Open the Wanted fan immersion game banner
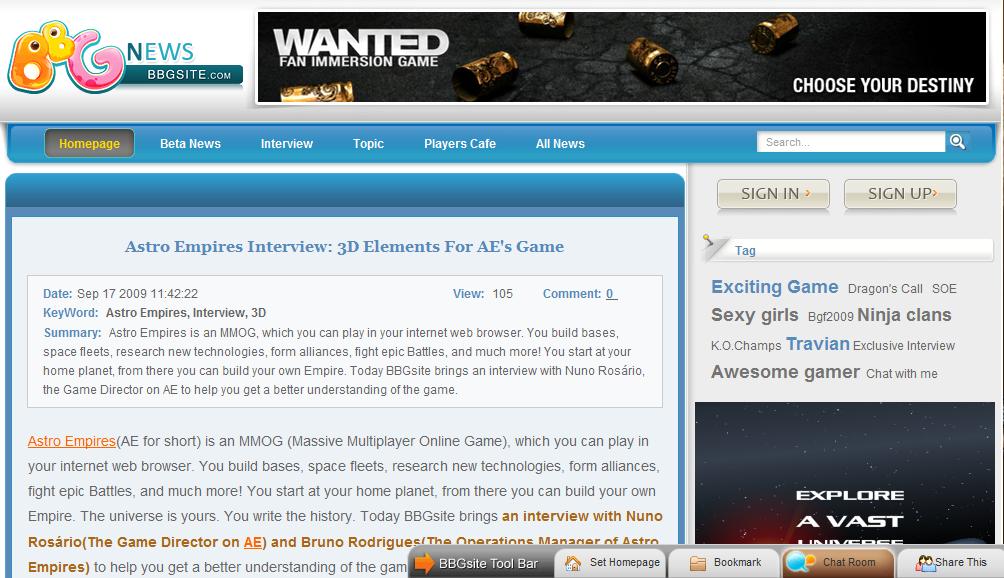 (622, 56)
